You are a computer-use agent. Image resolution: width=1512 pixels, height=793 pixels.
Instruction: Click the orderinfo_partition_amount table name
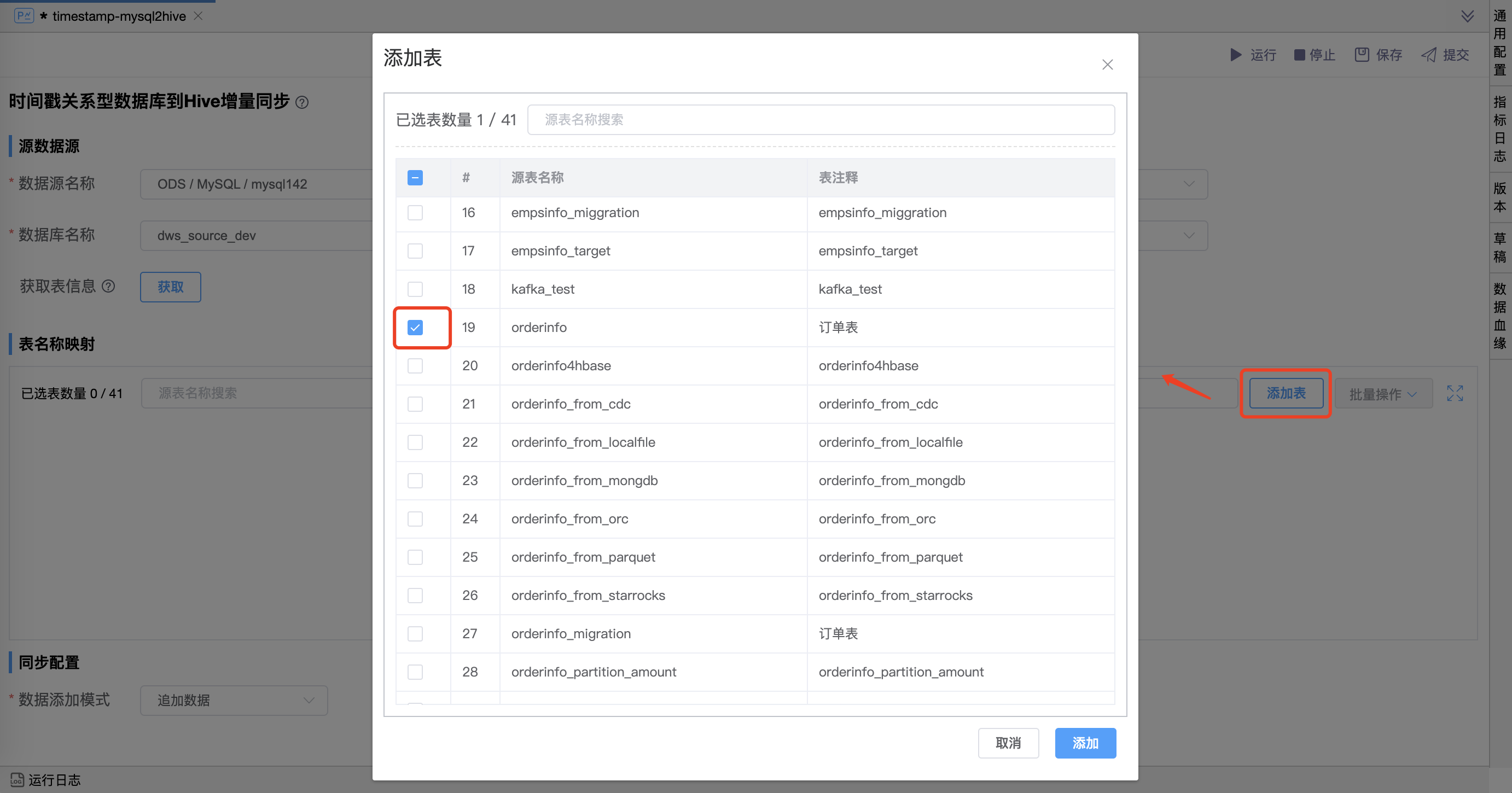(594, 672)
